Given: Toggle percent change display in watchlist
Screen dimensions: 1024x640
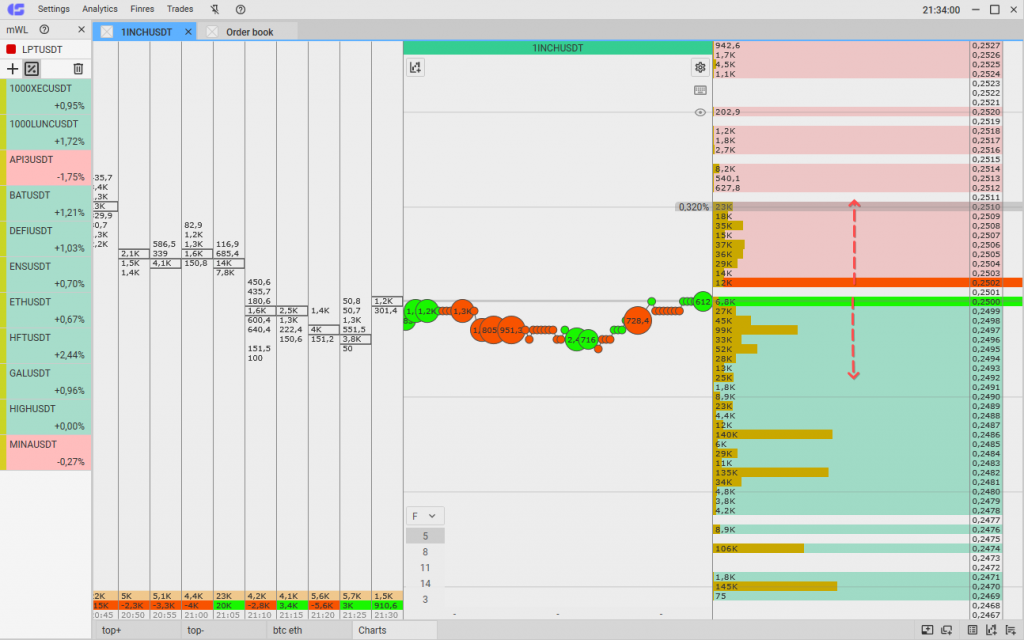Looking at the screenshot, I should 32,69.
